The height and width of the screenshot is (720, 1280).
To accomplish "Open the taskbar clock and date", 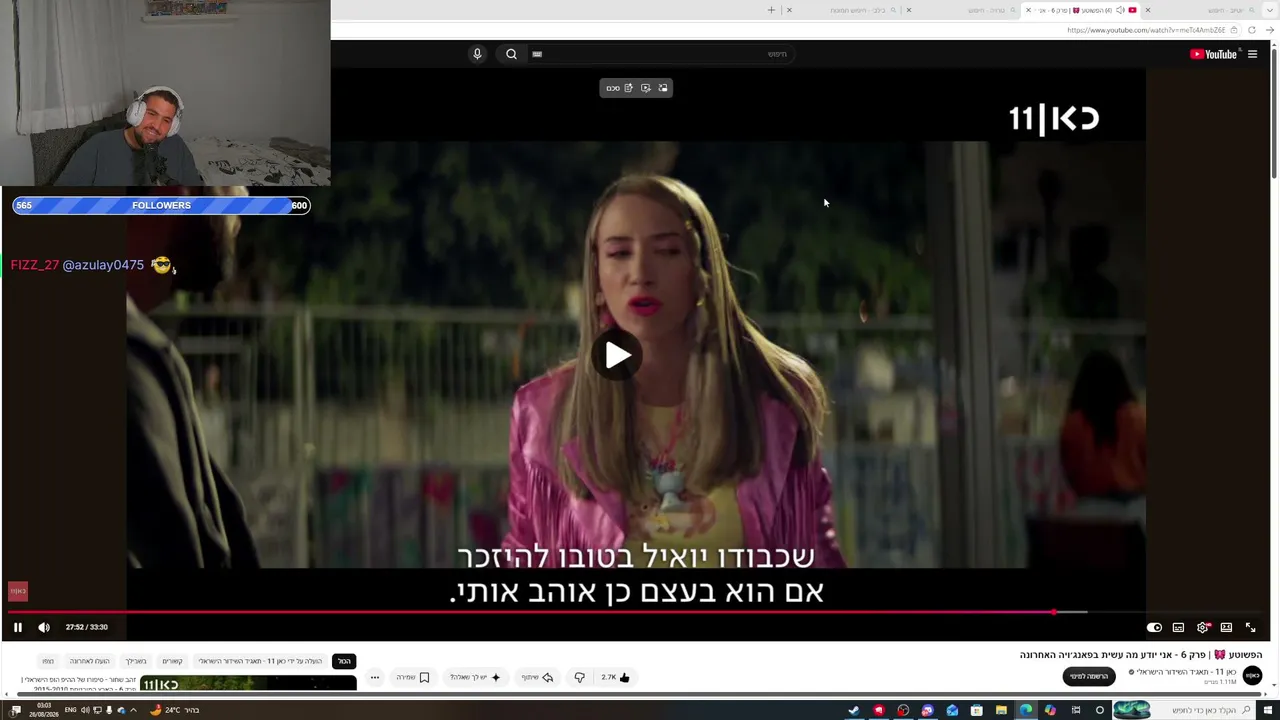I will coord(45,711).
